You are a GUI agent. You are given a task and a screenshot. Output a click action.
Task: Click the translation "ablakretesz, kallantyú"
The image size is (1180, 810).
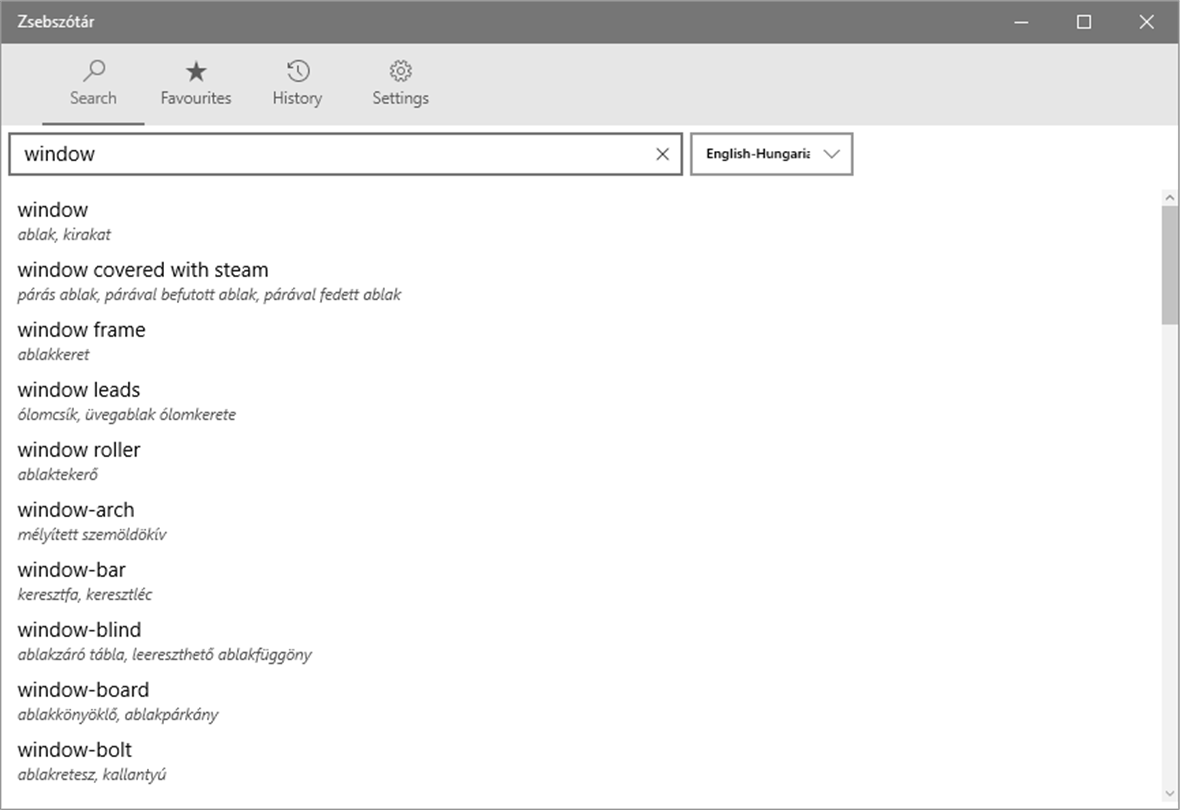point(92,775)
